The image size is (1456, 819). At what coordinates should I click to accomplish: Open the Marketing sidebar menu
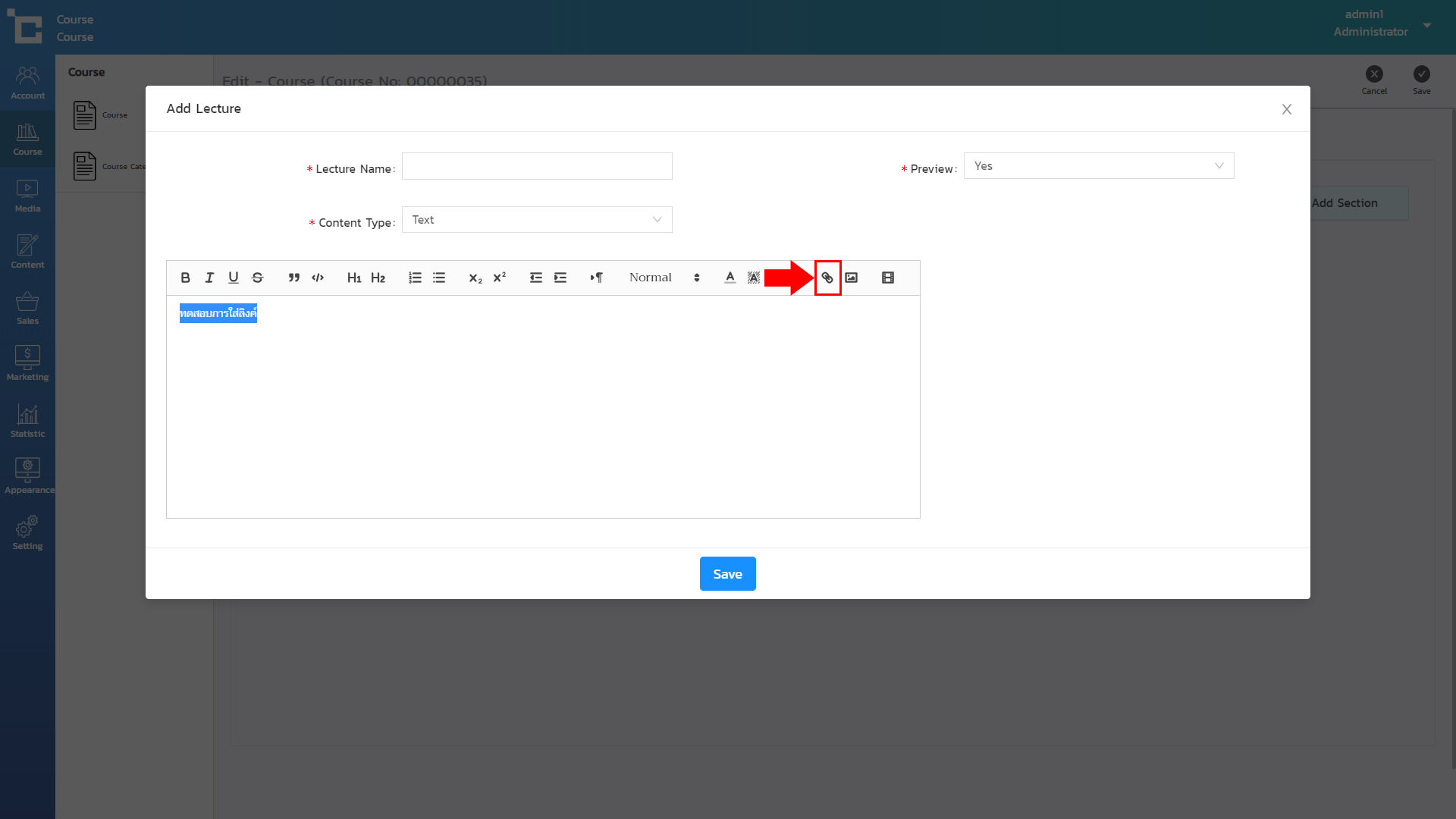[x=27, y=364]
